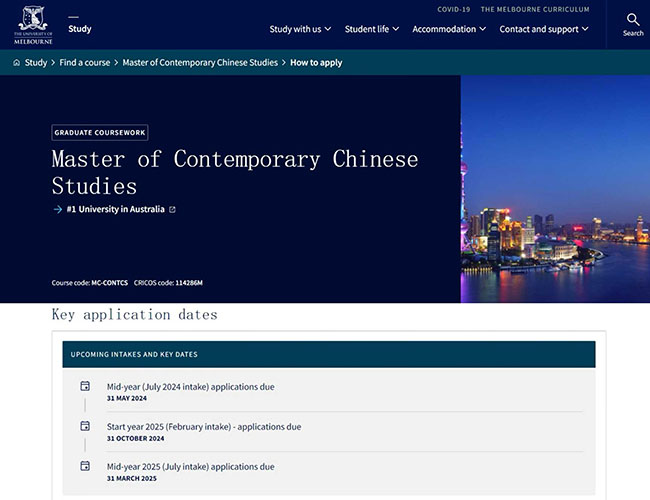Screen dimensions: 650x500
Task: Open Master of Contemporary Chinese Studies breadcrumb
Action: coord(200,63)
